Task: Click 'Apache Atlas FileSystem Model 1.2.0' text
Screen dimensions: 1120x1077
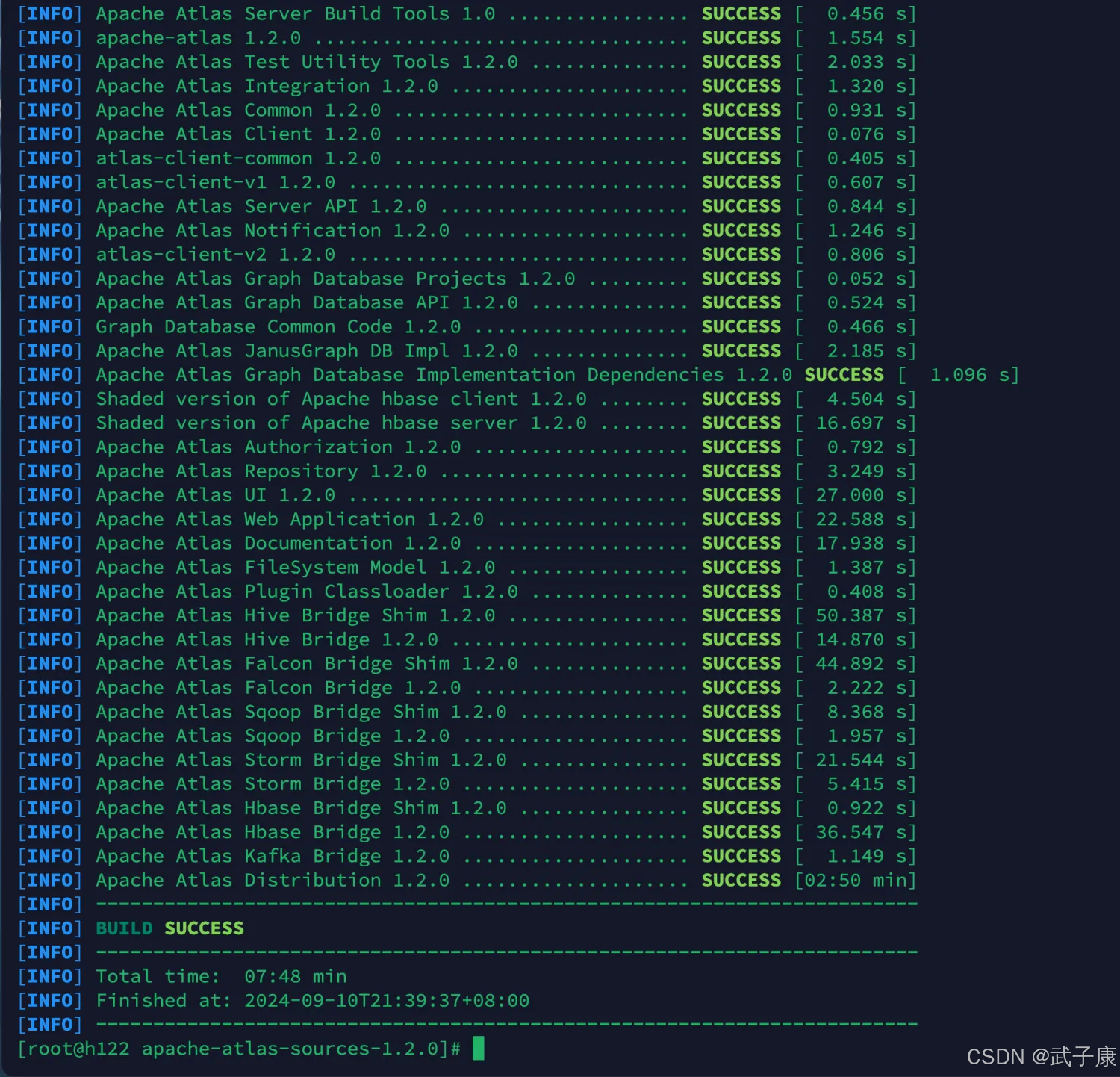Action: tap(296, 568)
